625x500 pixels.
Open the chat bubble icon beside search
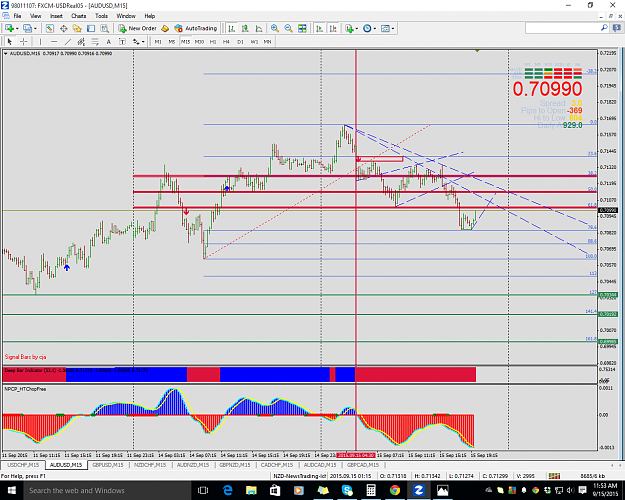coord(617,28)
